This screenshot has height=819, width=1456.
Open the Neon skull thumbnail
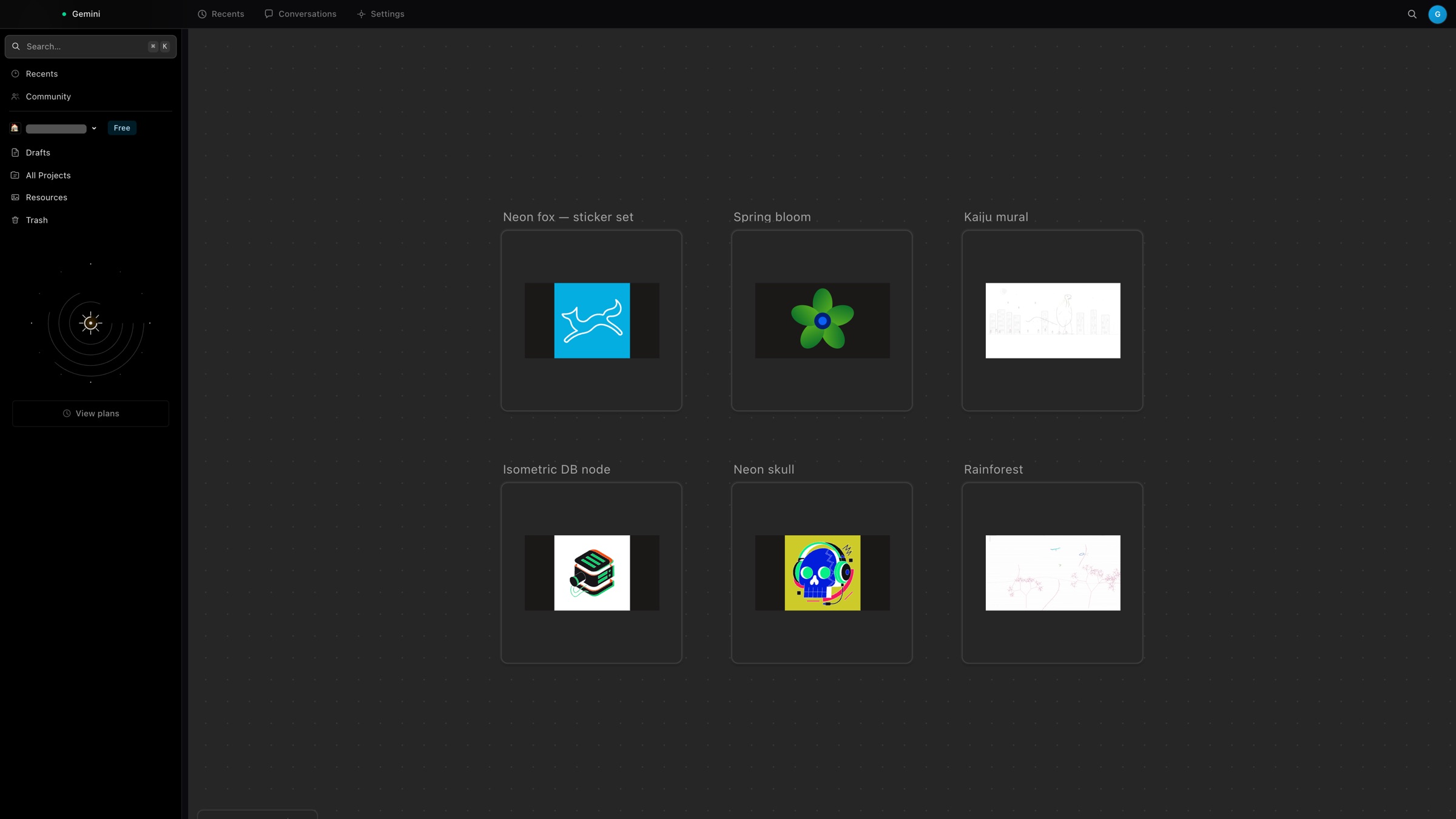click(822, 573)
